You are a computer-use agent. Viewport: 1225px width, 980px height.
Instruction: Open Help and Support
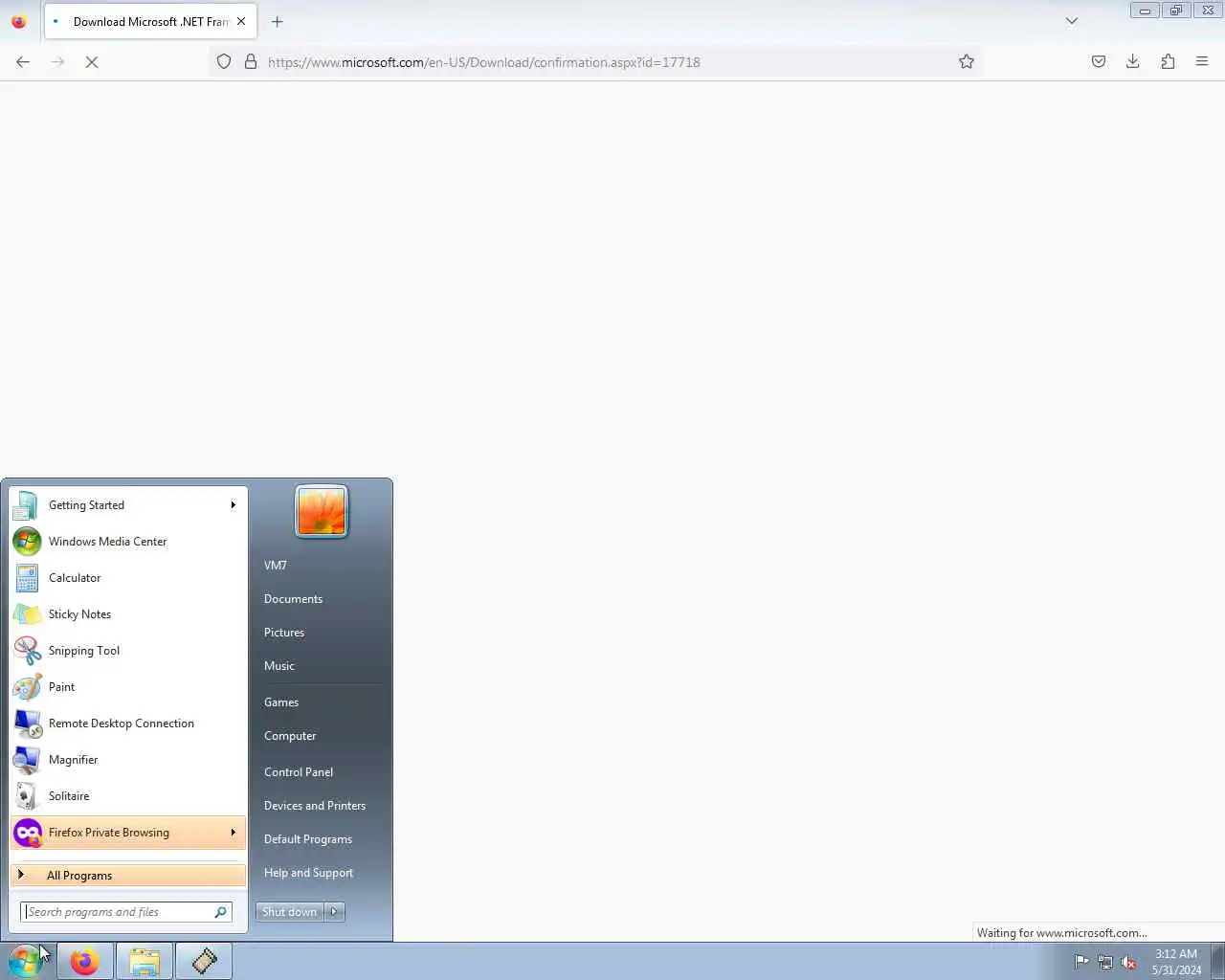pos(308,873)
